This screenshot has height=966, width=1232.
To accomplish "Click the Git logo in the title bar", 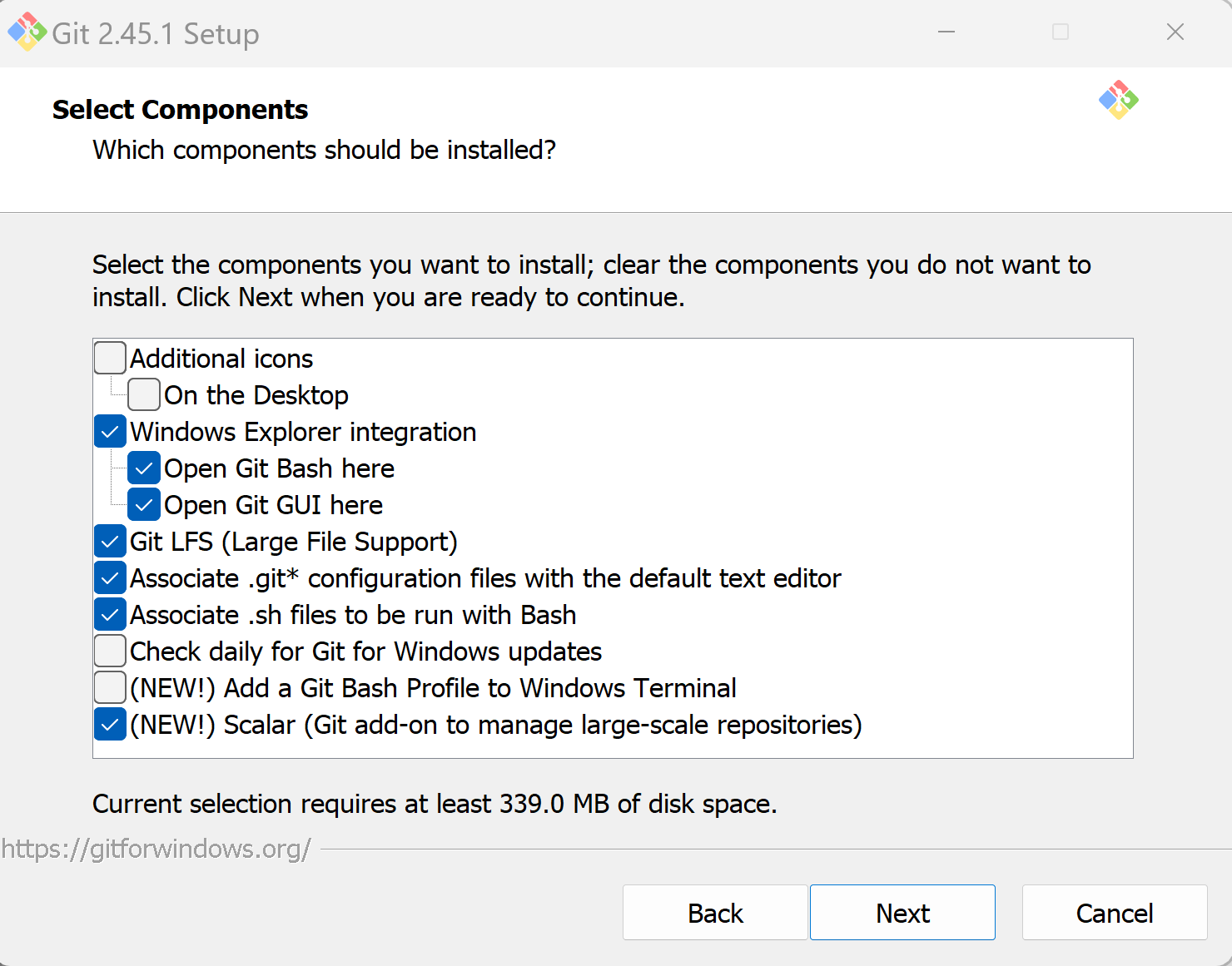I will (27, 32).
